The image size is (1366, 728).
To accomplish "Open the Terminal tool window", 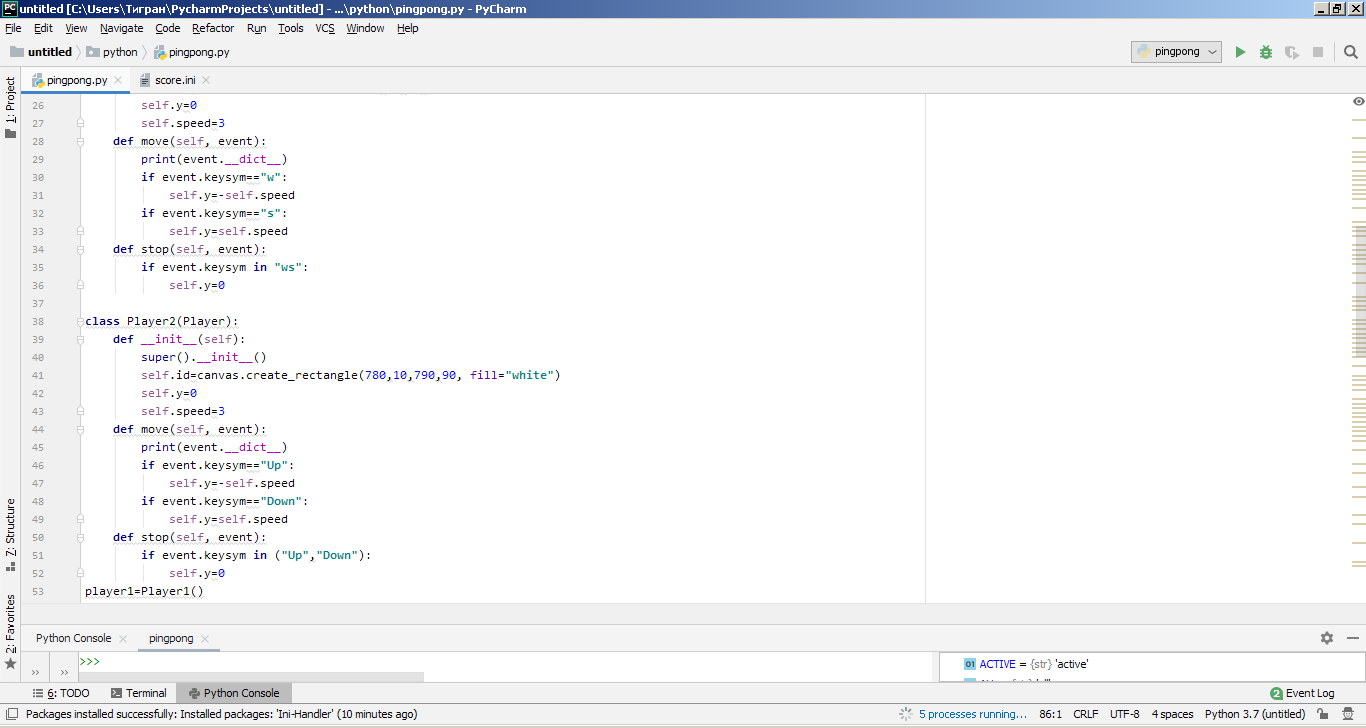I will 138,693.
